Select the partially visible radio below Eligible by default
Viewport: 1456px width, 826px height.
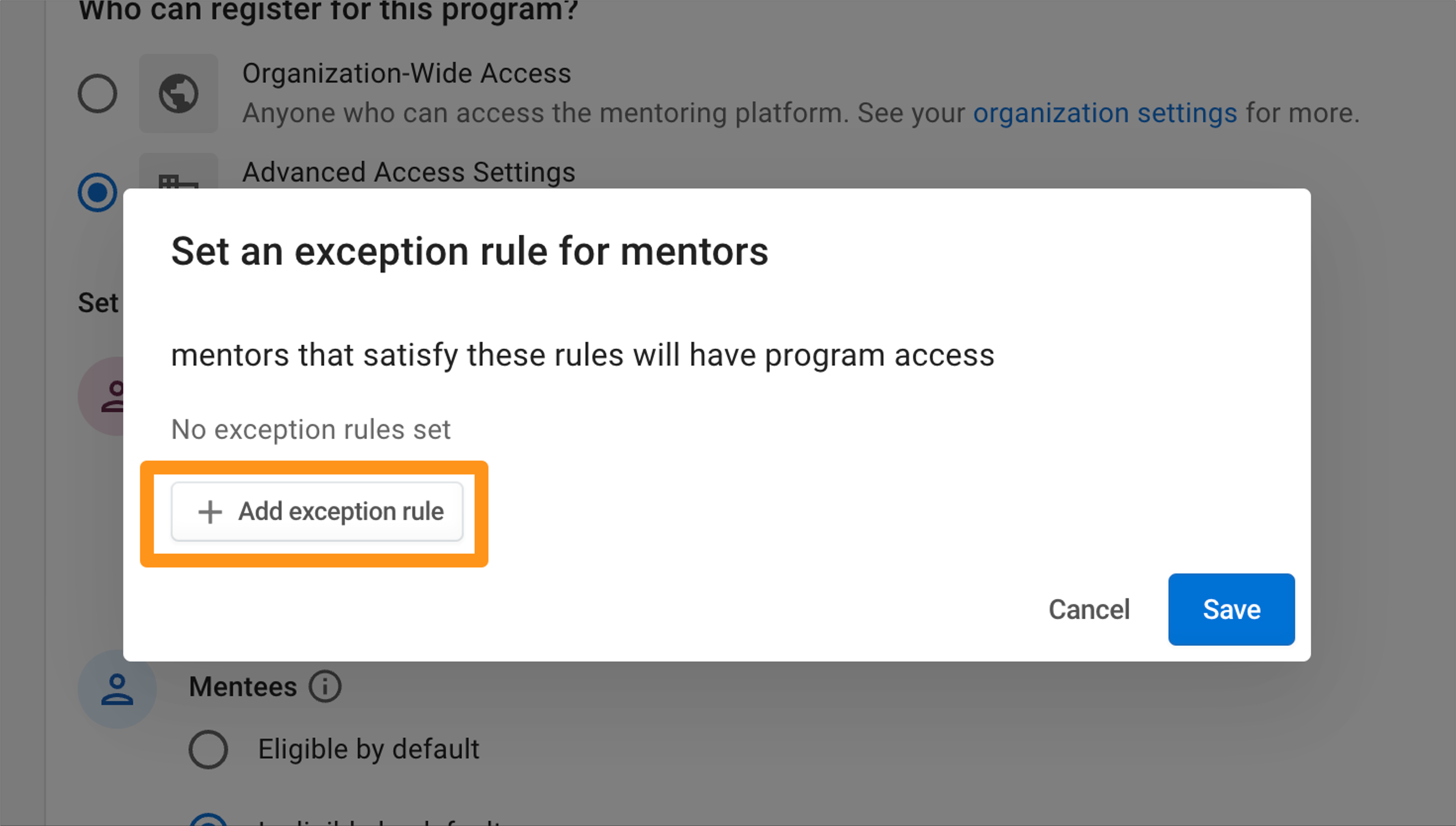click(x=208, y=820)
